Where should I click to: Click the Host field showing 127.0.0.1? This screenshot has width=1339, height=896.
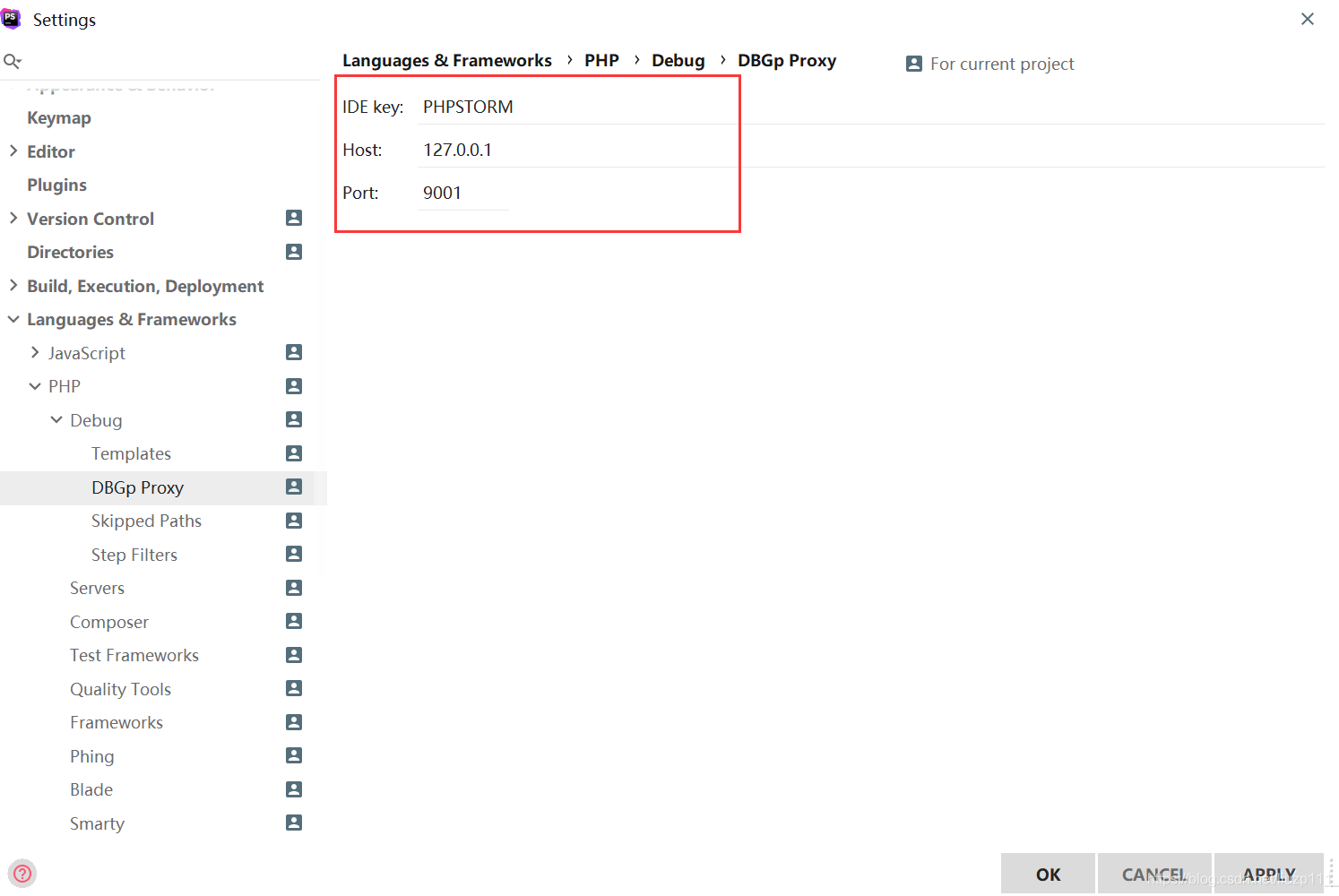click(x=870, y=150)
